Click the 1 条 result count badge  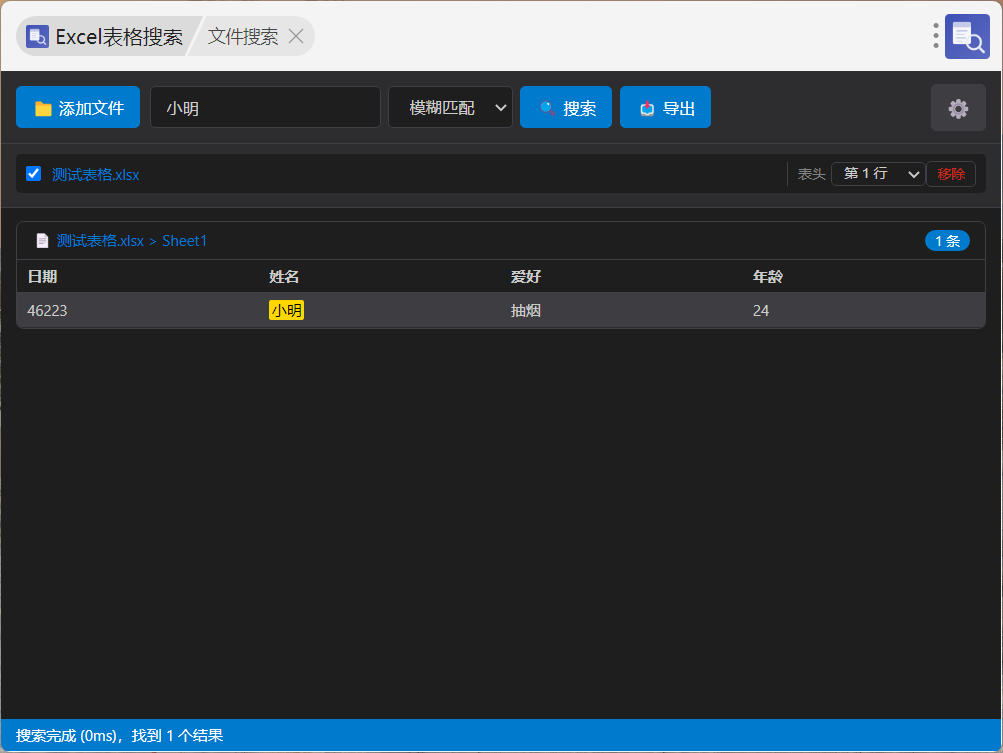click(x=947, y=241)
